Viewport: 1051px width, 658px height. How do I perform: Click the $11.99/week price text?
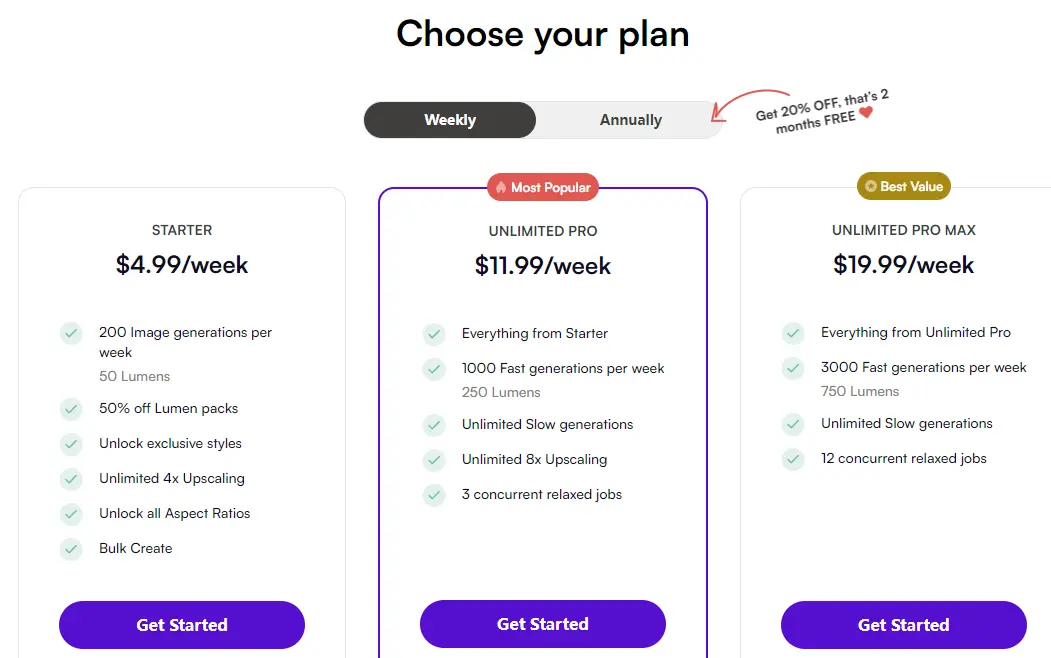(x=543, y=266)
